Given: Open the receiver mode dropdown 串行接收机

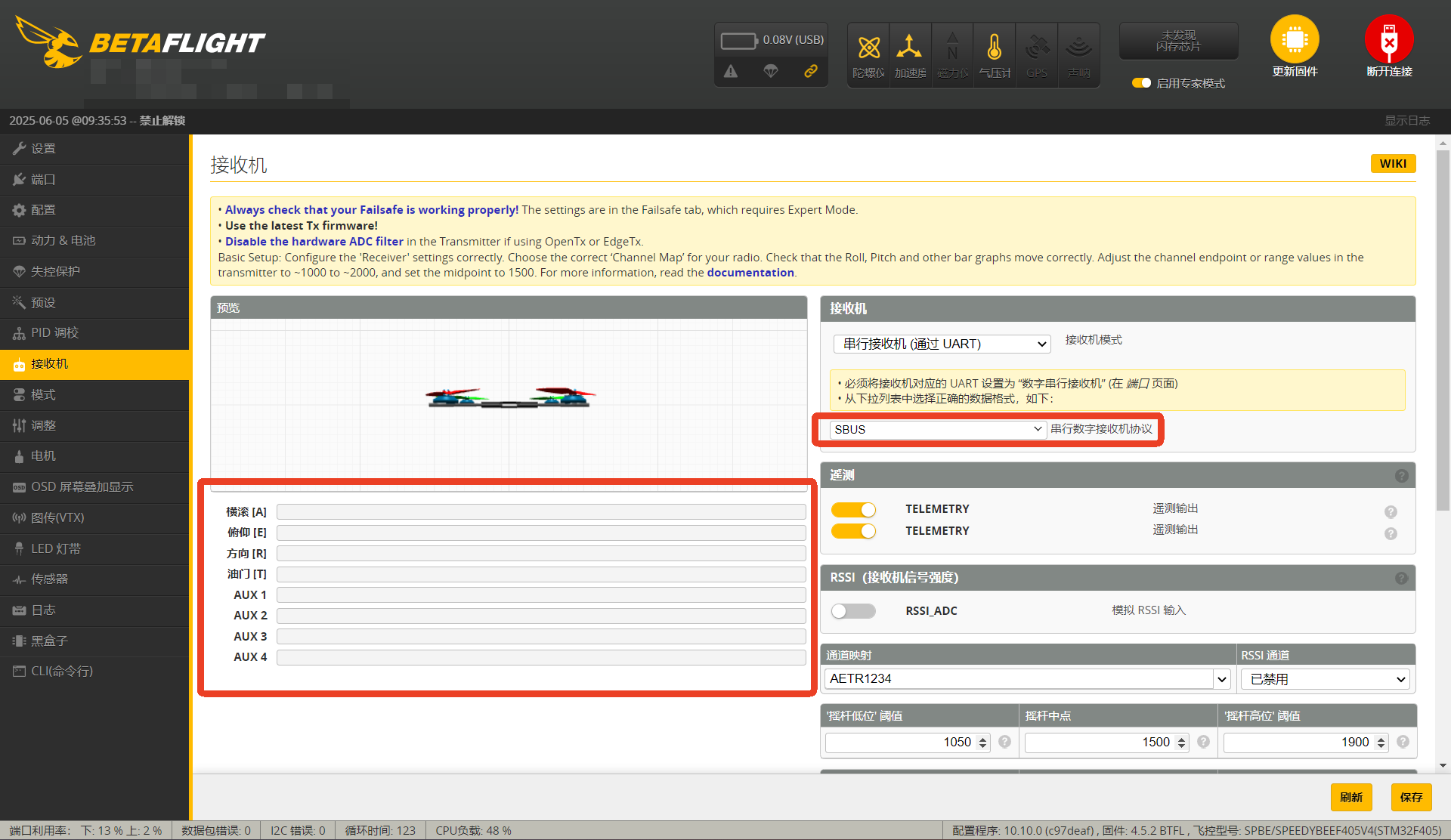Looking at the screenshot, I should (942, 344).
